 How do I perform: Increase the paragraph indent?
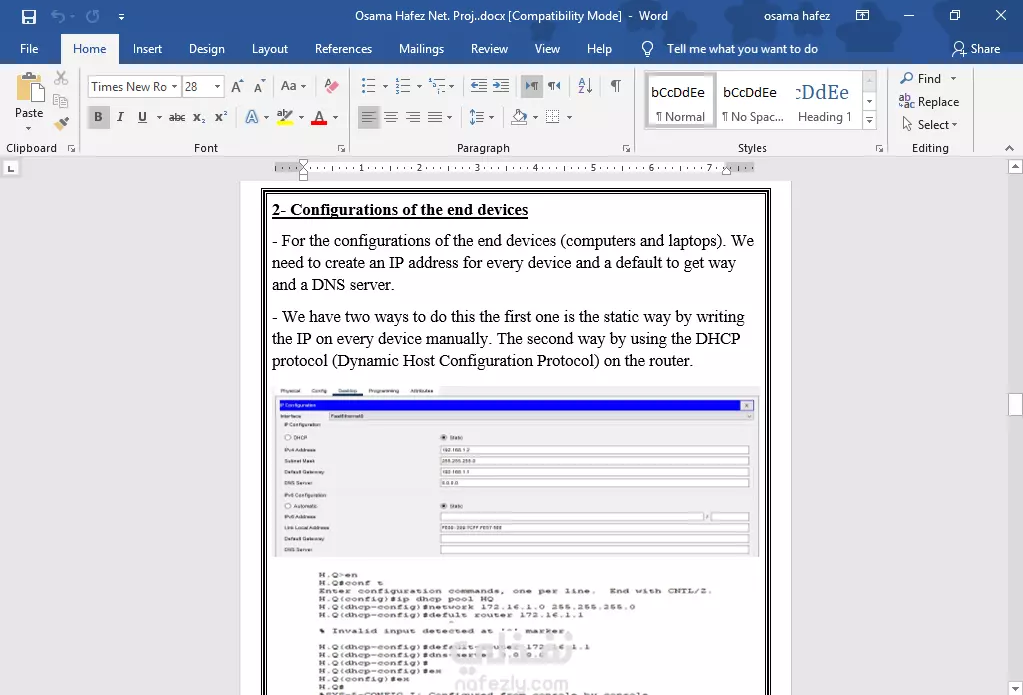[501, 86]
